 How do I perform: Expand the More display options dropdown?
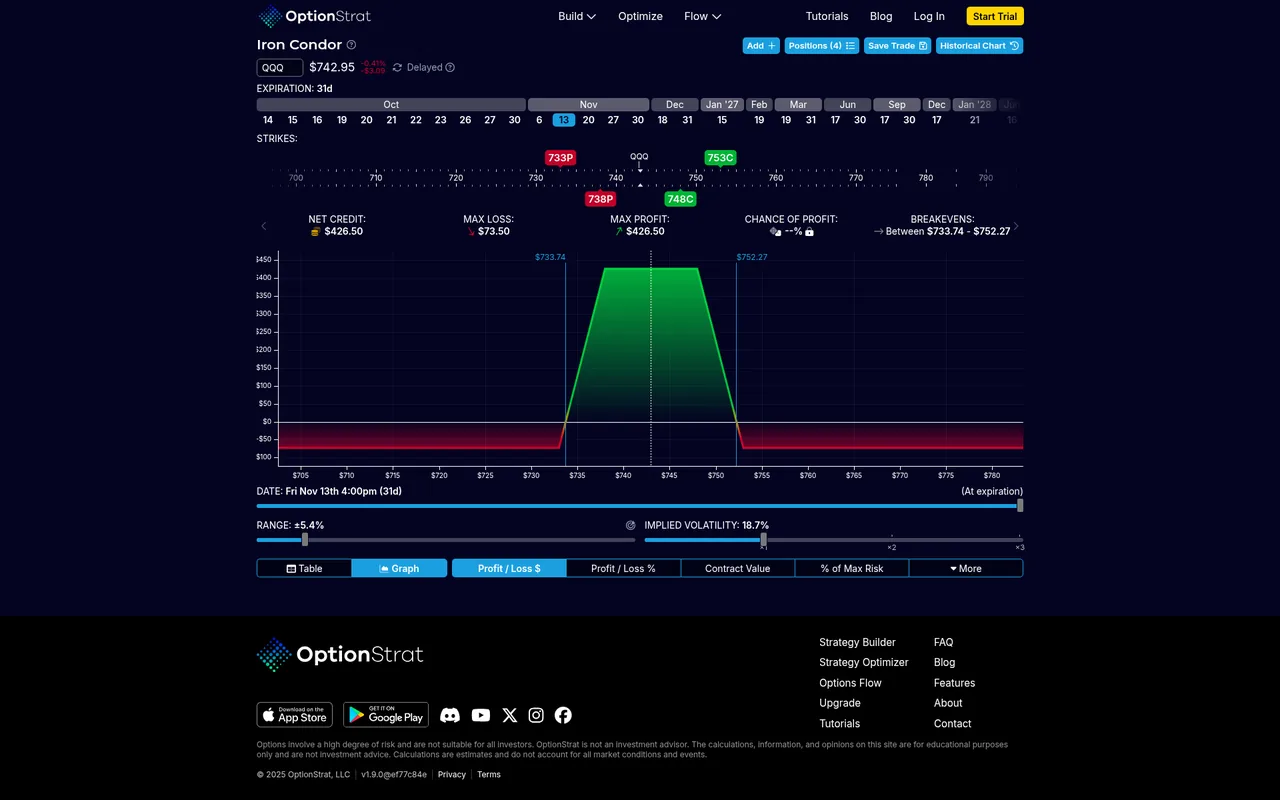pyautogui.click(x=966, y=568)
